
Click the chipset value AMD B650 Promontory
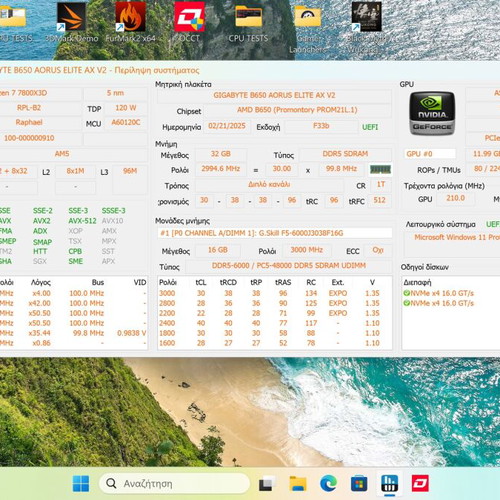point(297,110)
